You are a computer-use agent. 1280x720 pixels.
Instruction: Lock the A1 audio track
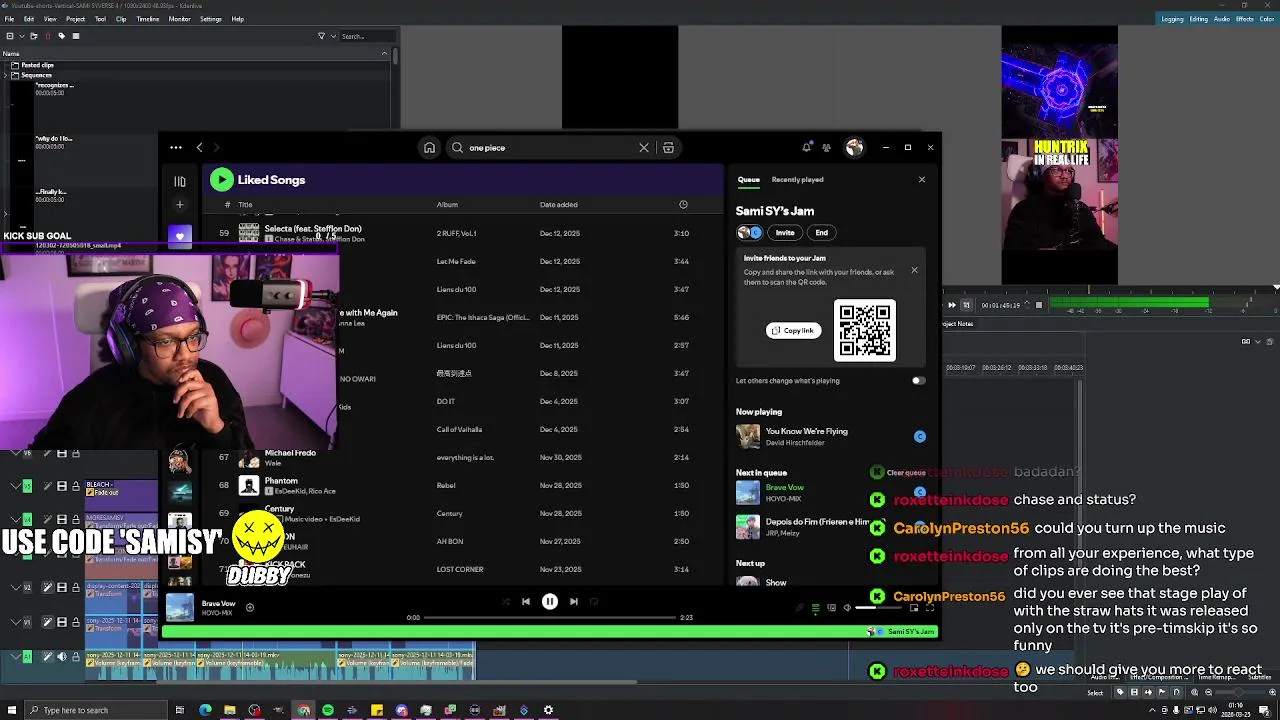(x=76, y=657)
